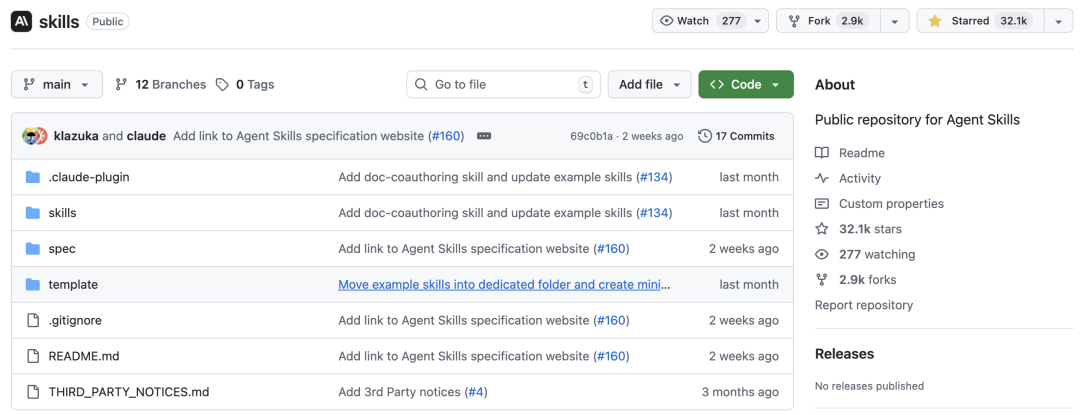Open the THIRD_PARTY_NOTICES.md file
The image size is (1080, 415).
tap(128, 392)
